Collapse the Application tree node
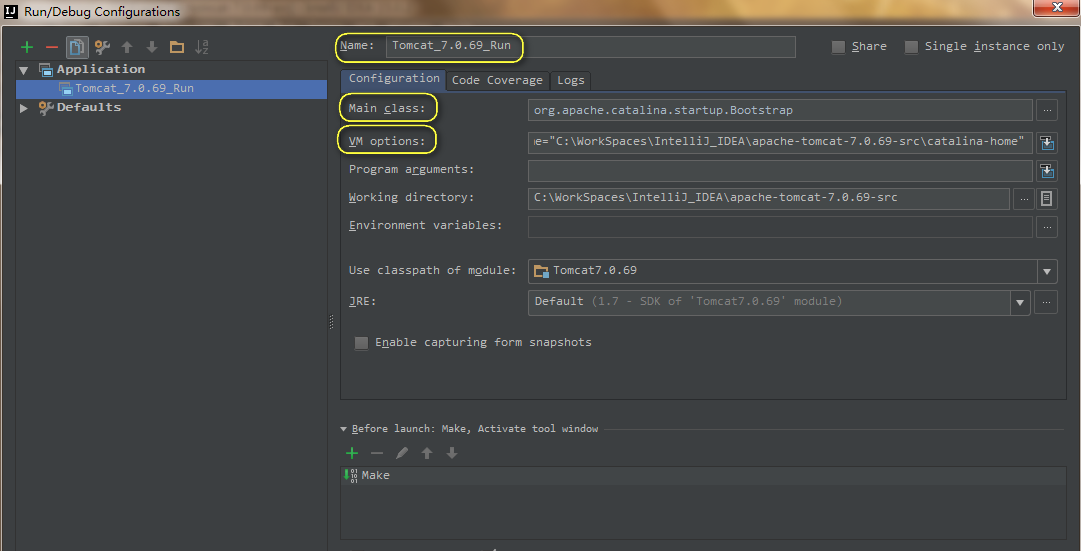1081x551 pixels. tap(24, 70)
